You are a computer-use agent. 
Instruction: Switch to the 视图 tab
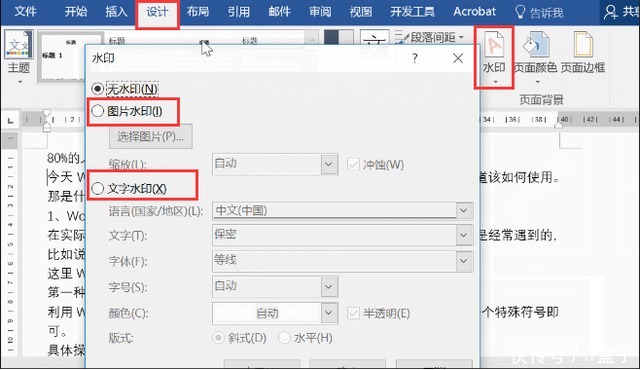pyautogui.click(x=361, y=11)
